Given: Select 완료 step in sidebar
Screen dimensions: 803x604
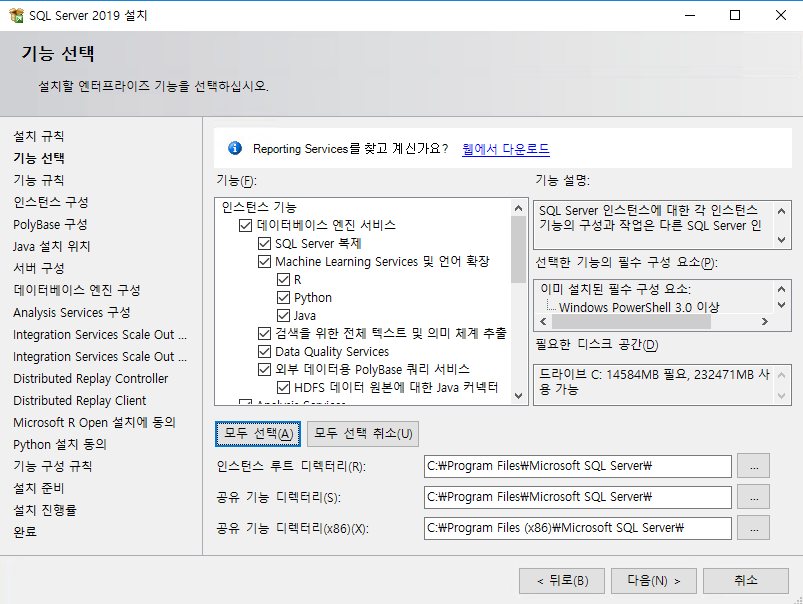Looking at the screenshot, I should (x=25, y=532).
